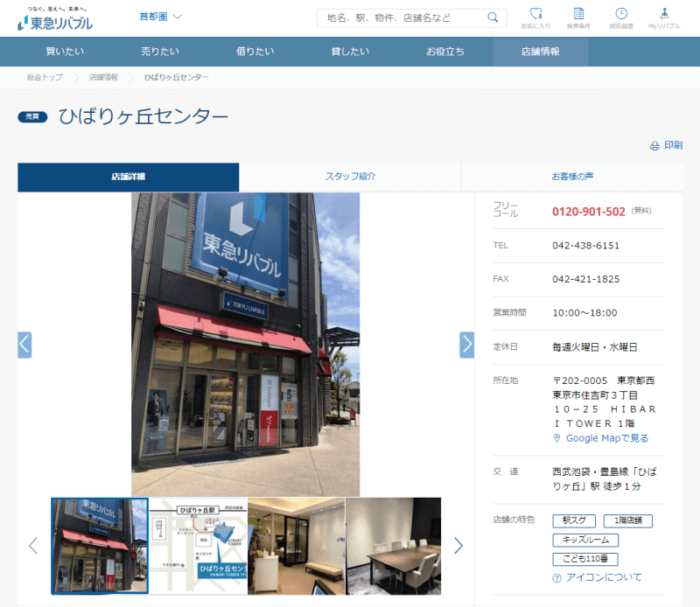Open the 首都圏 region dropdown
700x607 pixels.
(160, 17)
